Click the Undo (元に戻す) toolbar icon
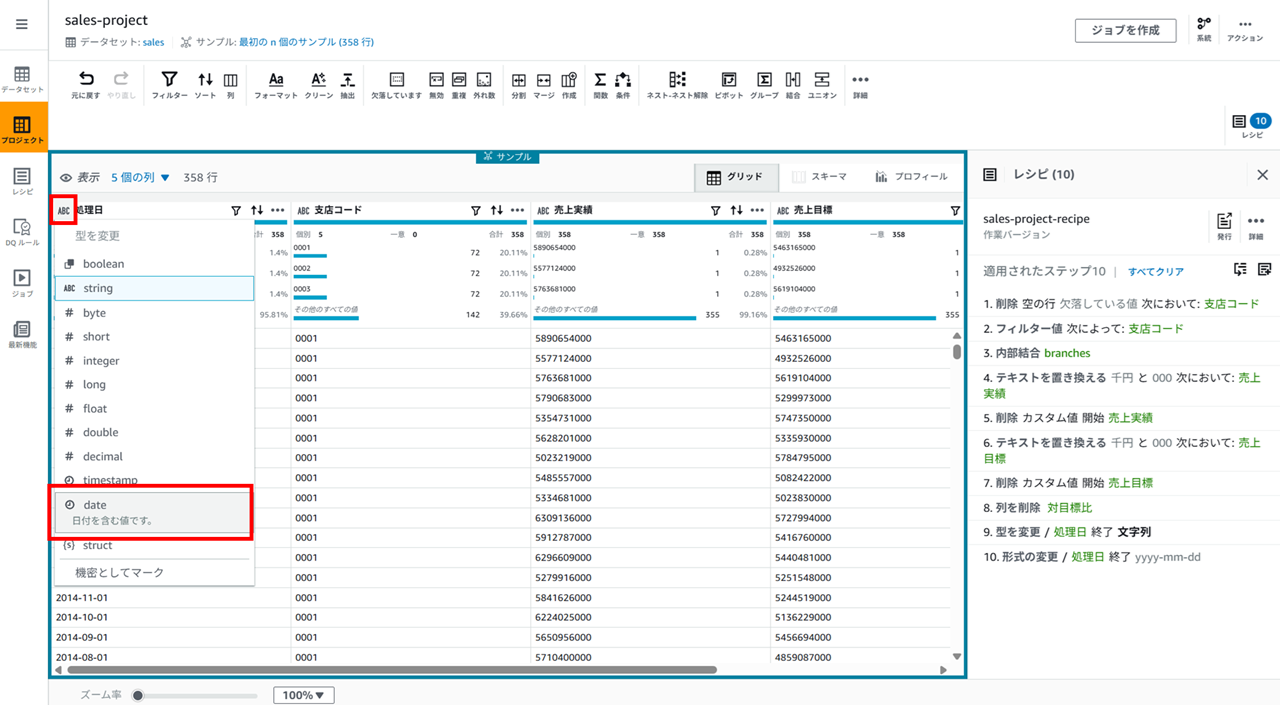The height and width of the screenshot is (705, 1280). click(x=86, y=84)
